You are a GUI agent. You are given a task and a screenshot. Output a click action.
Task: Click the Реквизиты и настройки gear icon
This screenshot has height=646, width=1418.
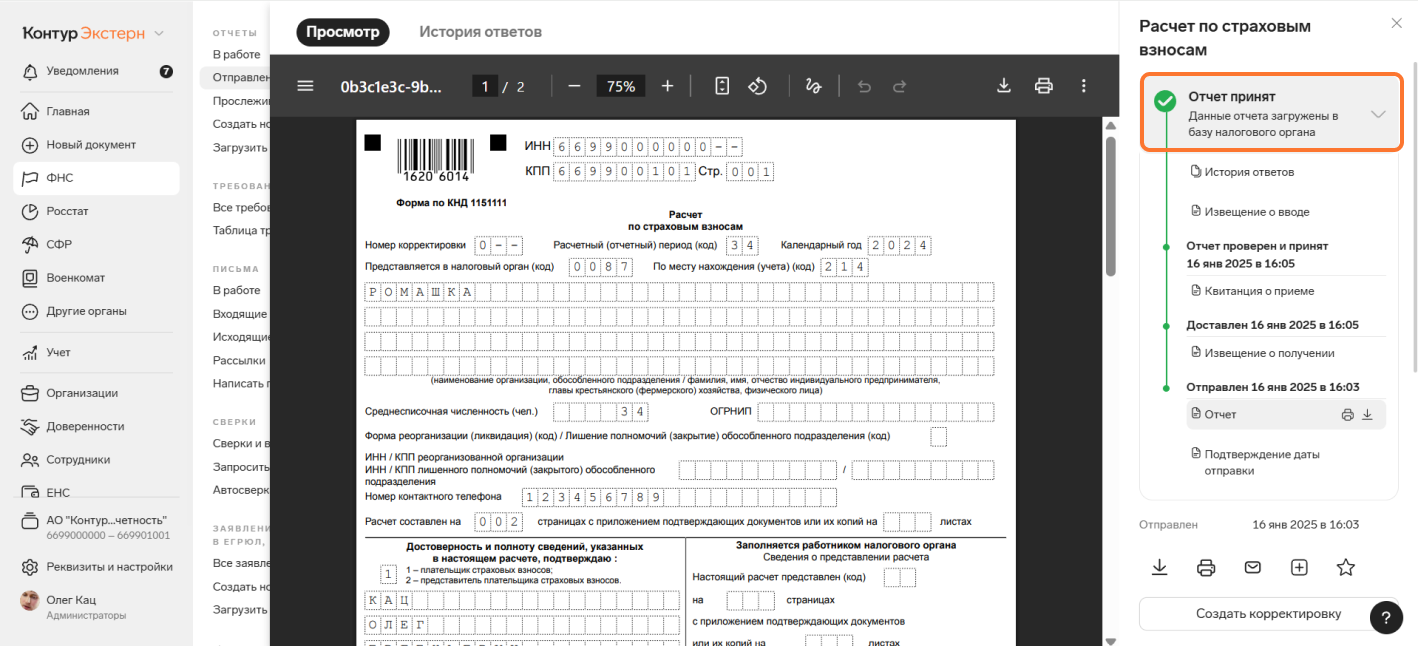29,567
